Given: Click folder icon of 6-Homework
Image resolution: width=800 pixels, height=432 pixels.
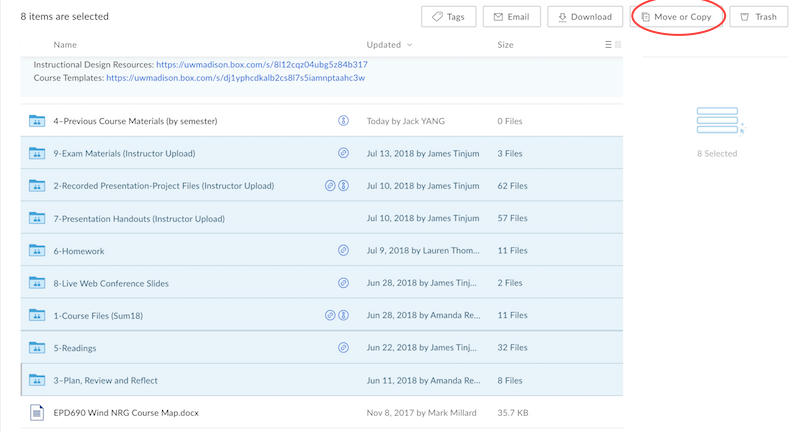Looking at the screenshot, I should [37, 250].
